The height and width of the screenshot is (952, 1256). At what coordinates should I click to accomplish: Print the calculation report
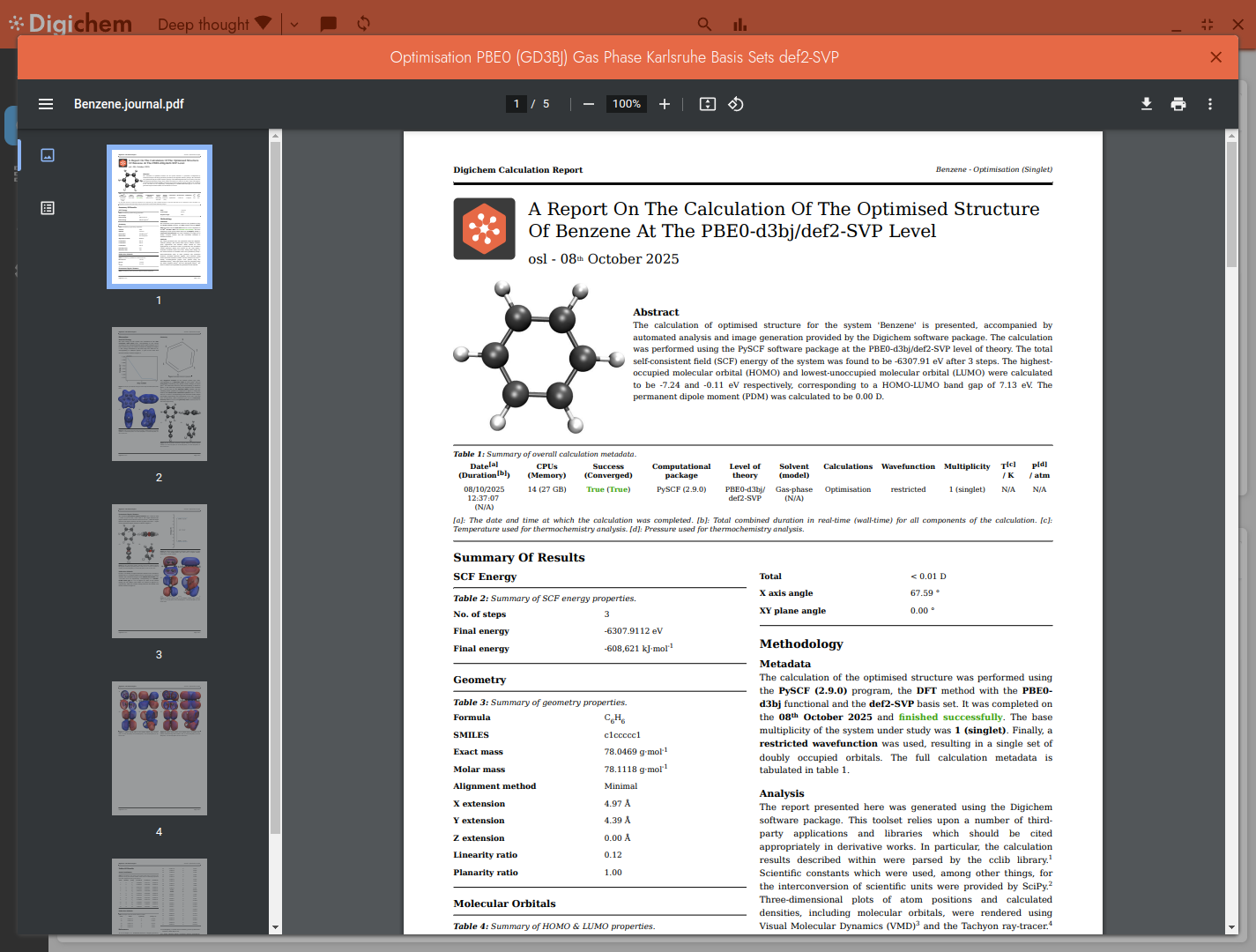1178,103
